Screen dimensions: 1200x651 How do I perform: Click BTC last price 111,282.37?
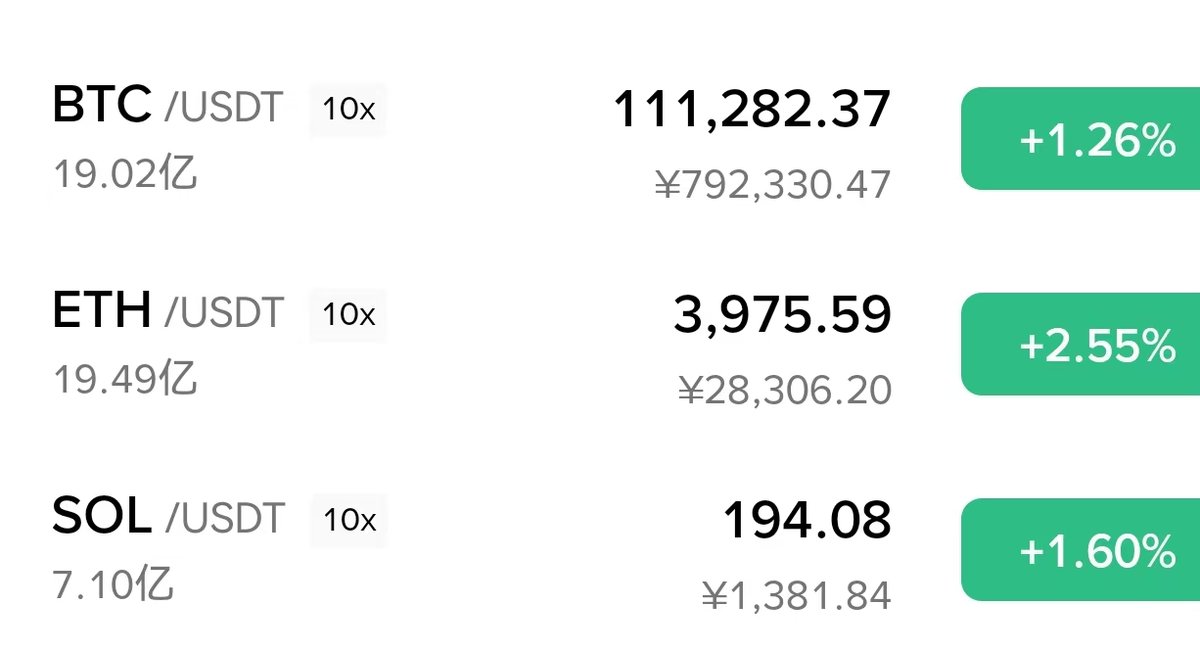751,109
